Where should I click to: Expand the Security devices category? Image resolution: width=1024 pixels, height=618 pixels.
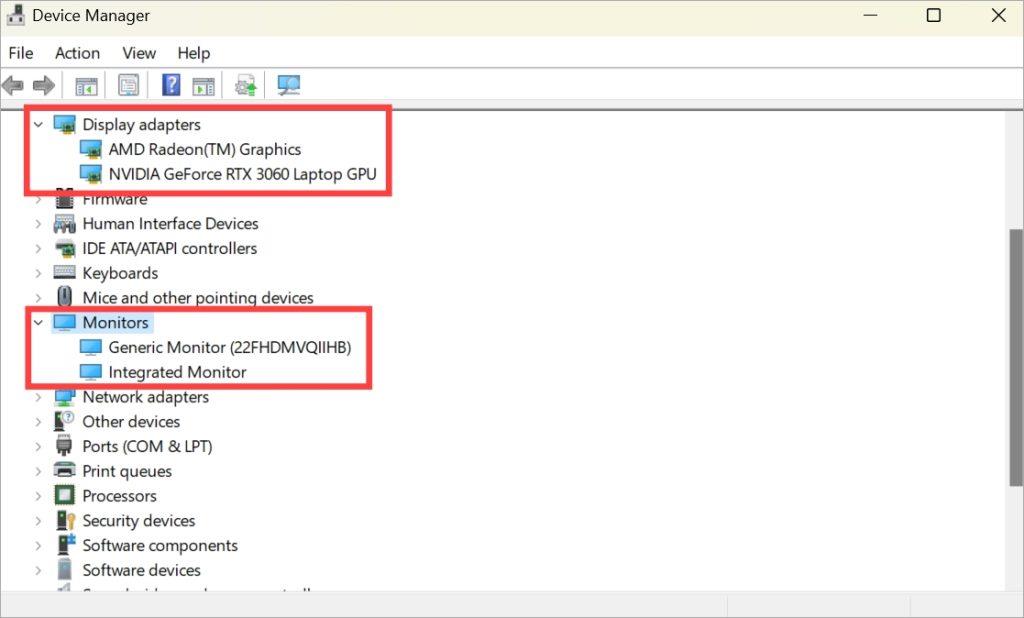click(x=39, y=521)
